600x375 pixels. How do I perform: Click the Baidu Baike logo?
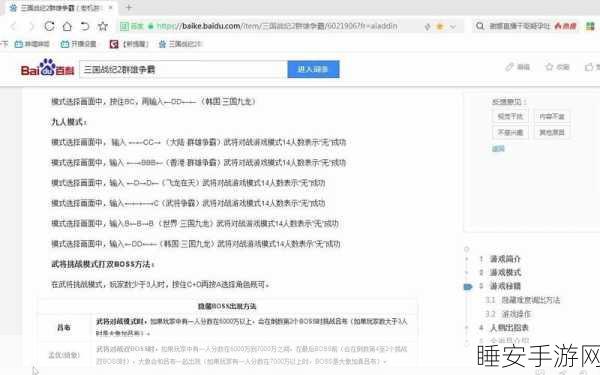pos(47,68)
